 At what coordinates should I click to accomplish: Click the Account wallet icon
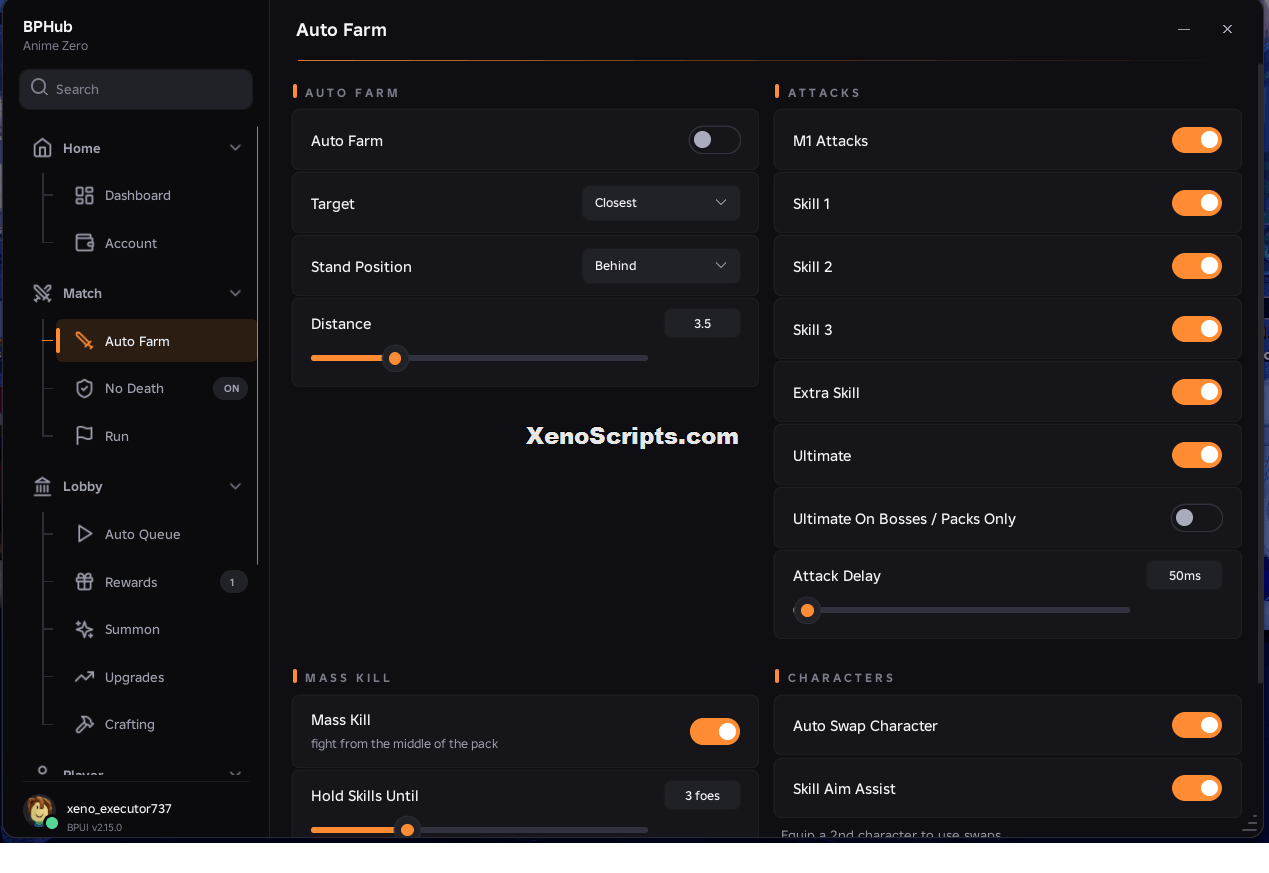[84, 243]
